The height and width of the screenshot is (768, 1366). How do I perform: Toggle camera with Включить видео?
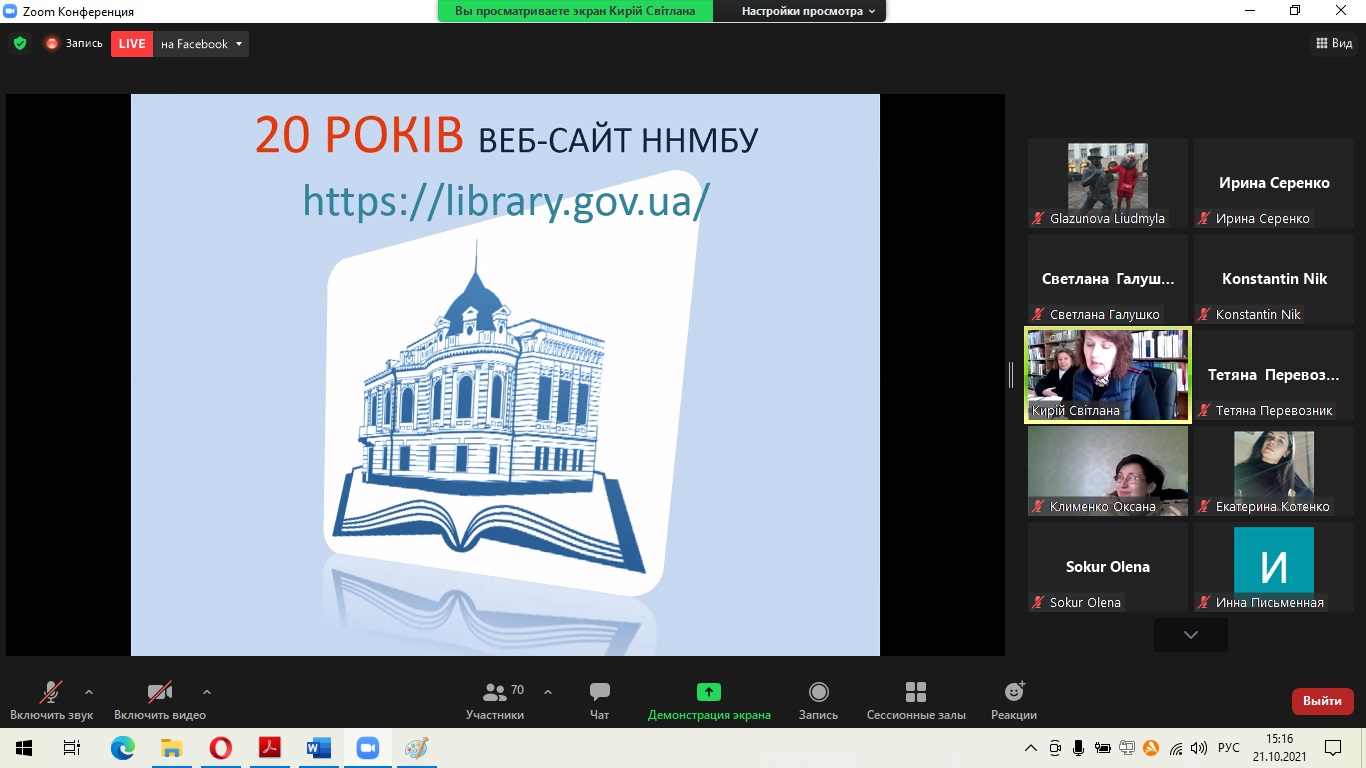160,700
